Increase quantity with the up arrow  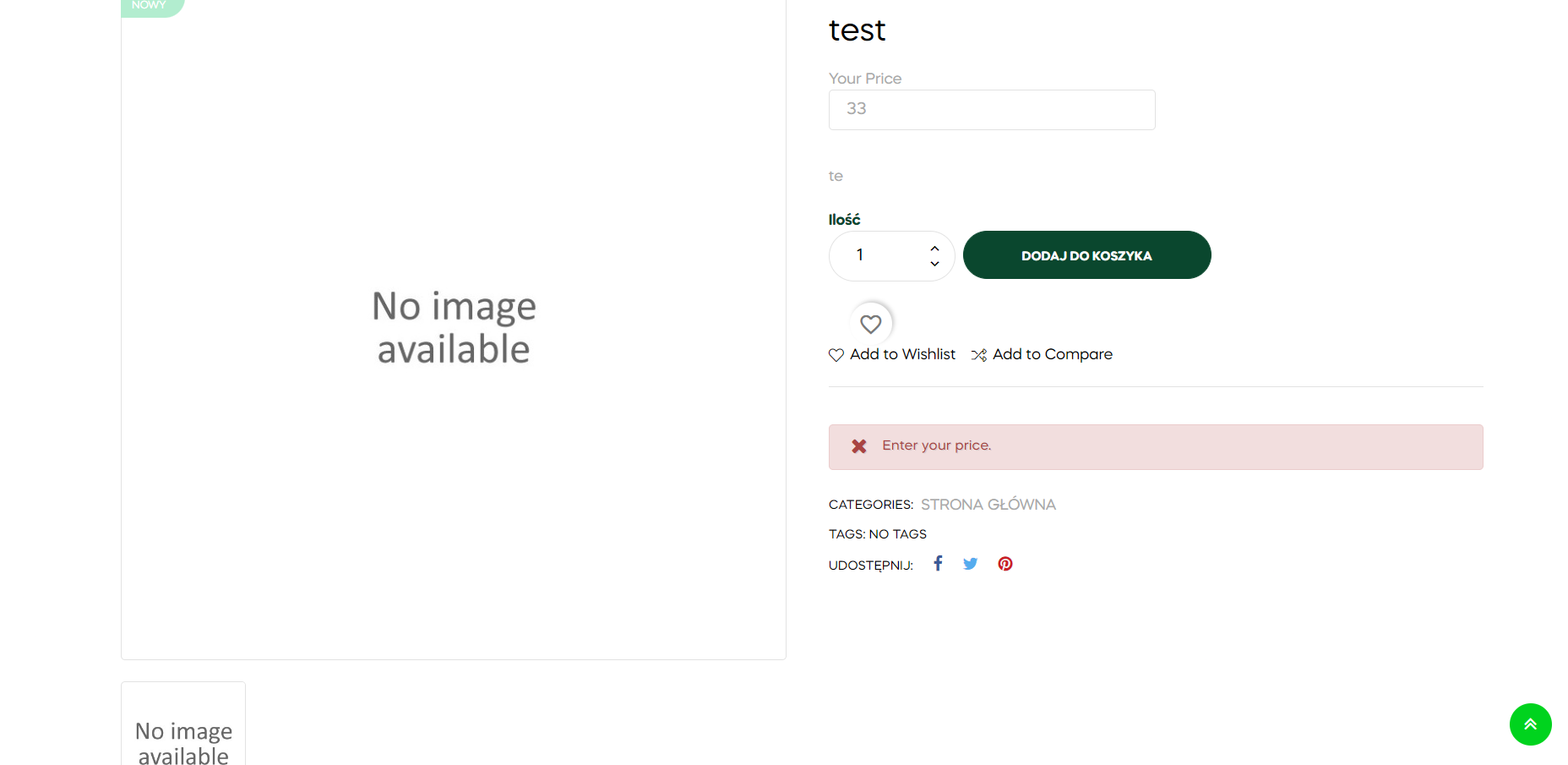(934, 249)
